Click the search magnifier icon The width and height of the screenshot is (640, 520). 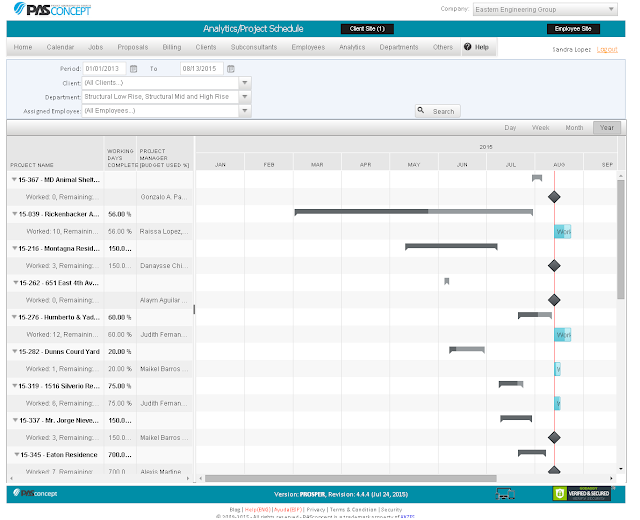(x=421, y=111)
